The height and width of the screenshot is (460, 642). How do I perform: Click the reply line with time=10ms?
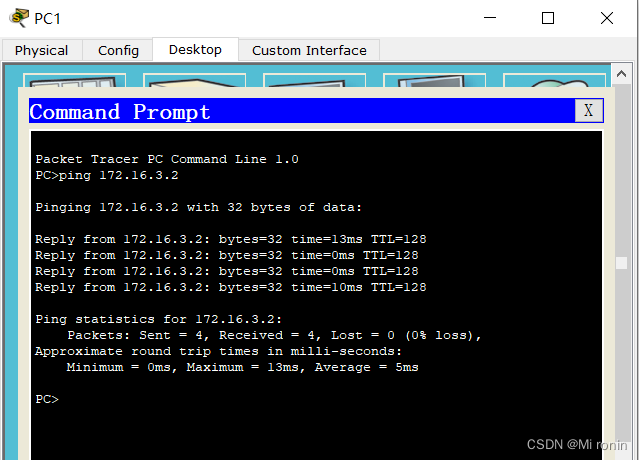coord(231,288)
